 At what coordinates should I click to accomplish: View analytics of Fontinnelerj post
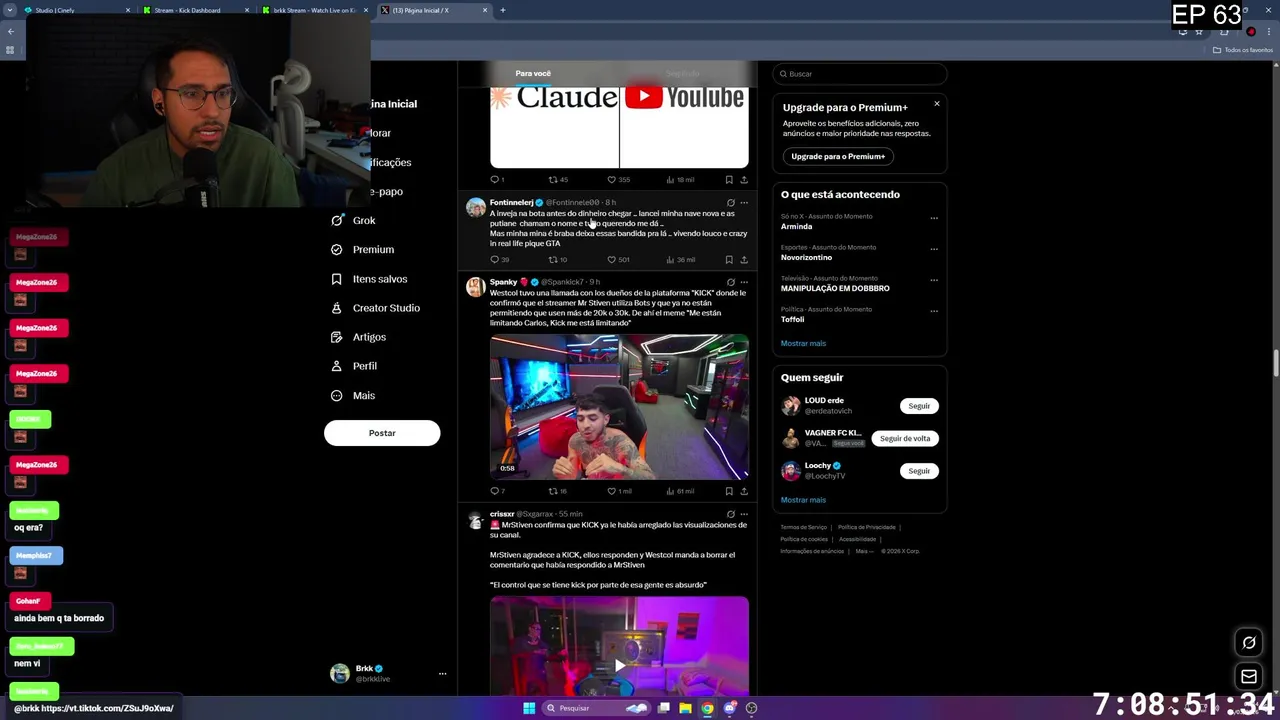[680, 260]
